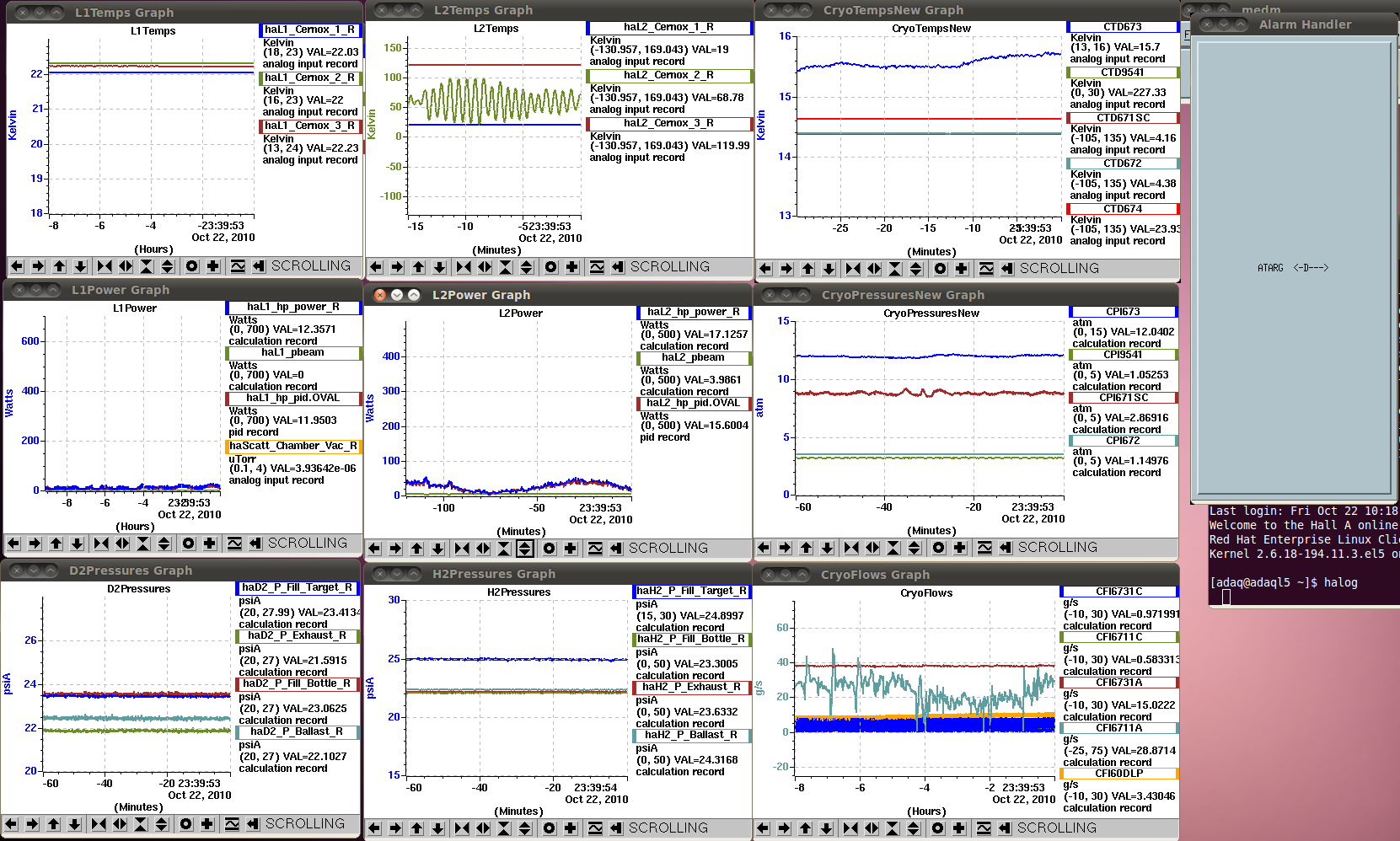Screen dimensions: 1400x841
Task: Zoom in Y axis in H2Pressures toolbar
Action: [x=504, y=828]
